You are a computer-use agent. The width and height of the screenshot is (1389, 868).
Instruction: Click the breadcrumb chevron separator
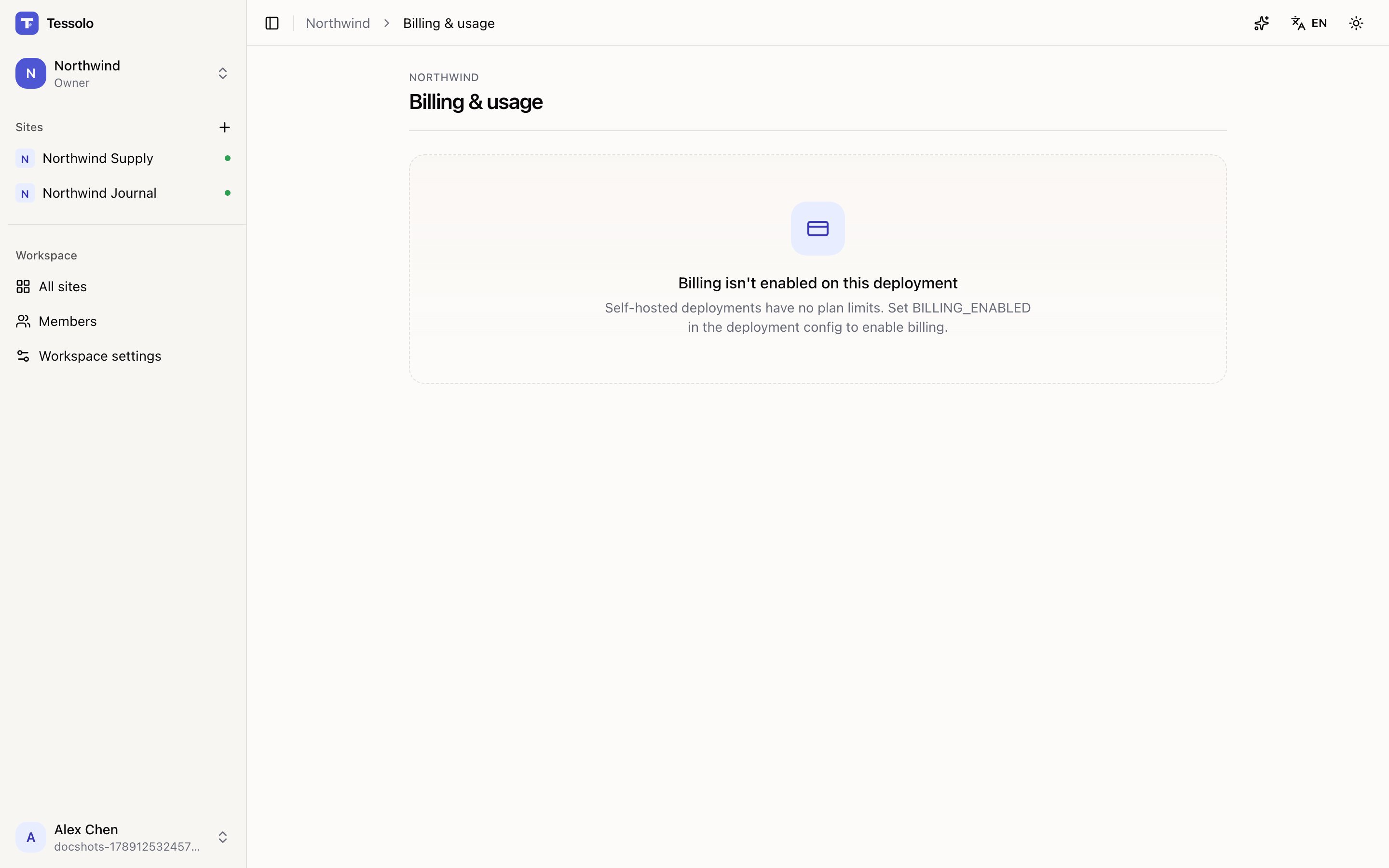click(387, 23)
